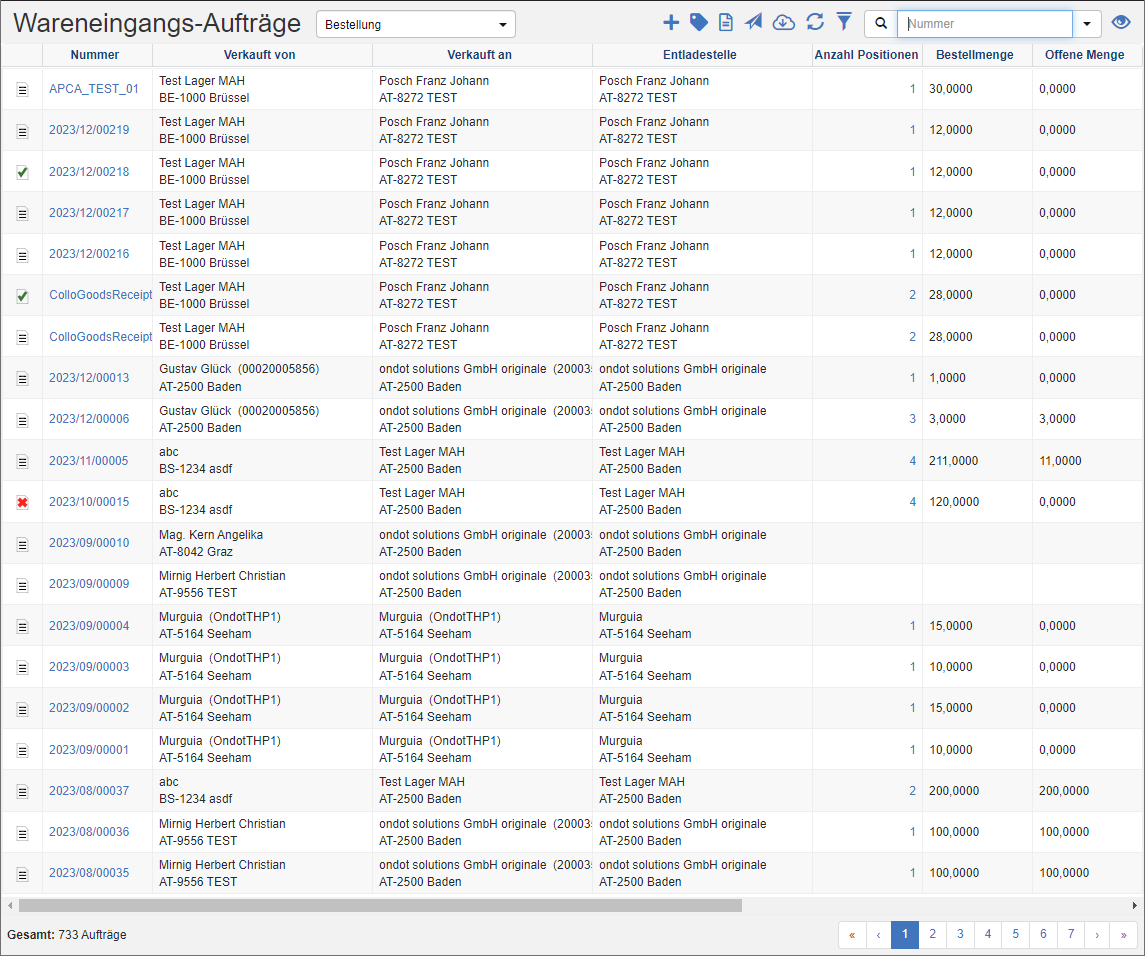Click the cloud download icon

point(784,23)
